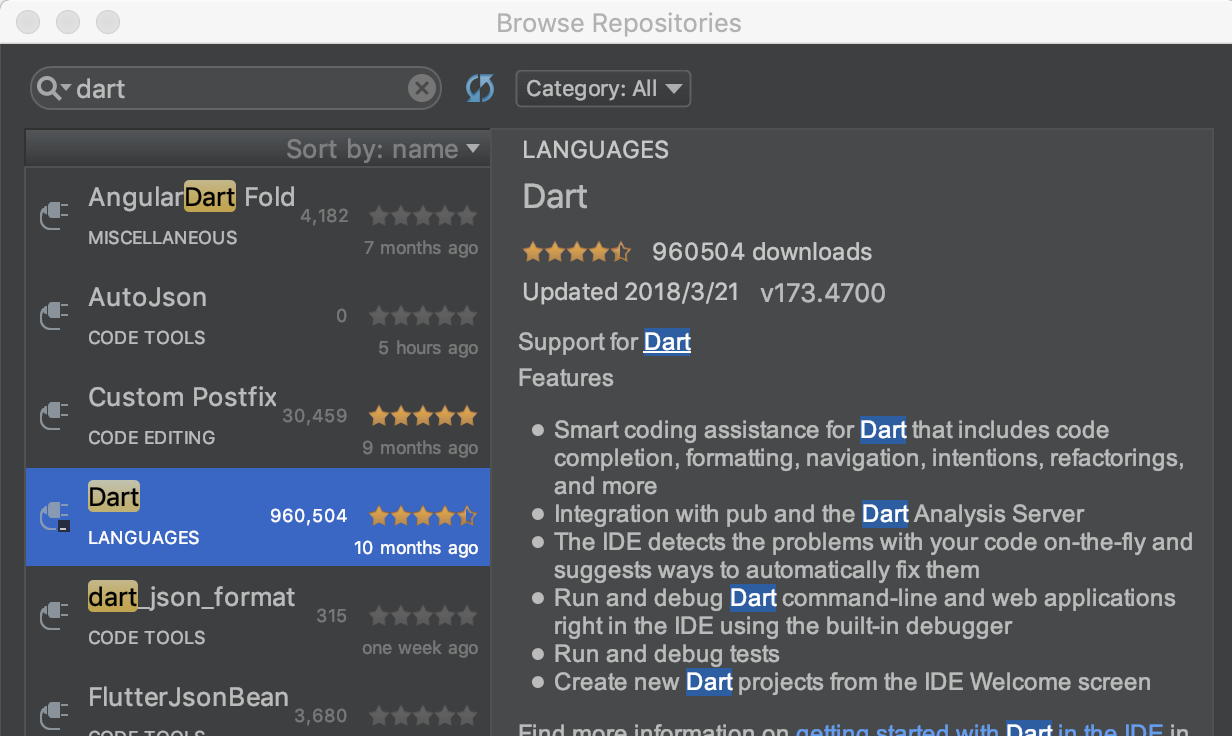The width and height of the screenshot is (1232, 736).
Task: Click the Run and debug tests bullet
Action: (667, 654)
